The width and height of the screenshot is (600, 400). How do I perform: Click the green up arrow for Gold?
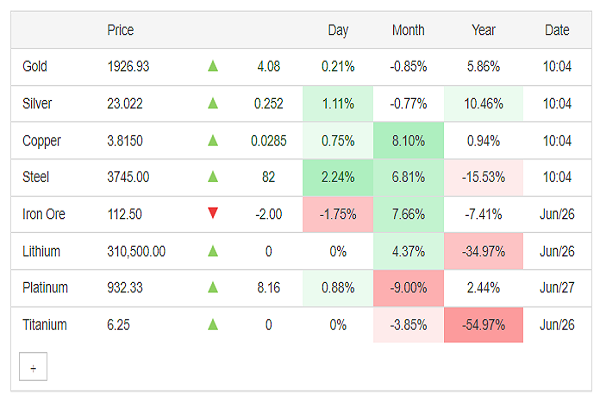212,67
